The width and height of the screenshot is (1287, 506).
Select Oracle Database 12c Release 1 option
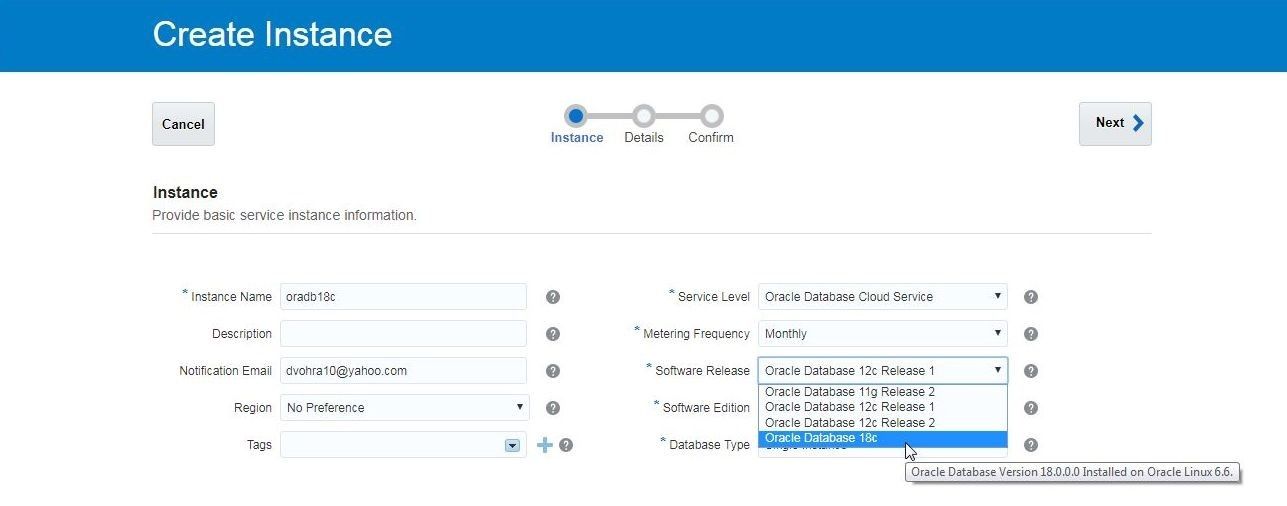883,407
